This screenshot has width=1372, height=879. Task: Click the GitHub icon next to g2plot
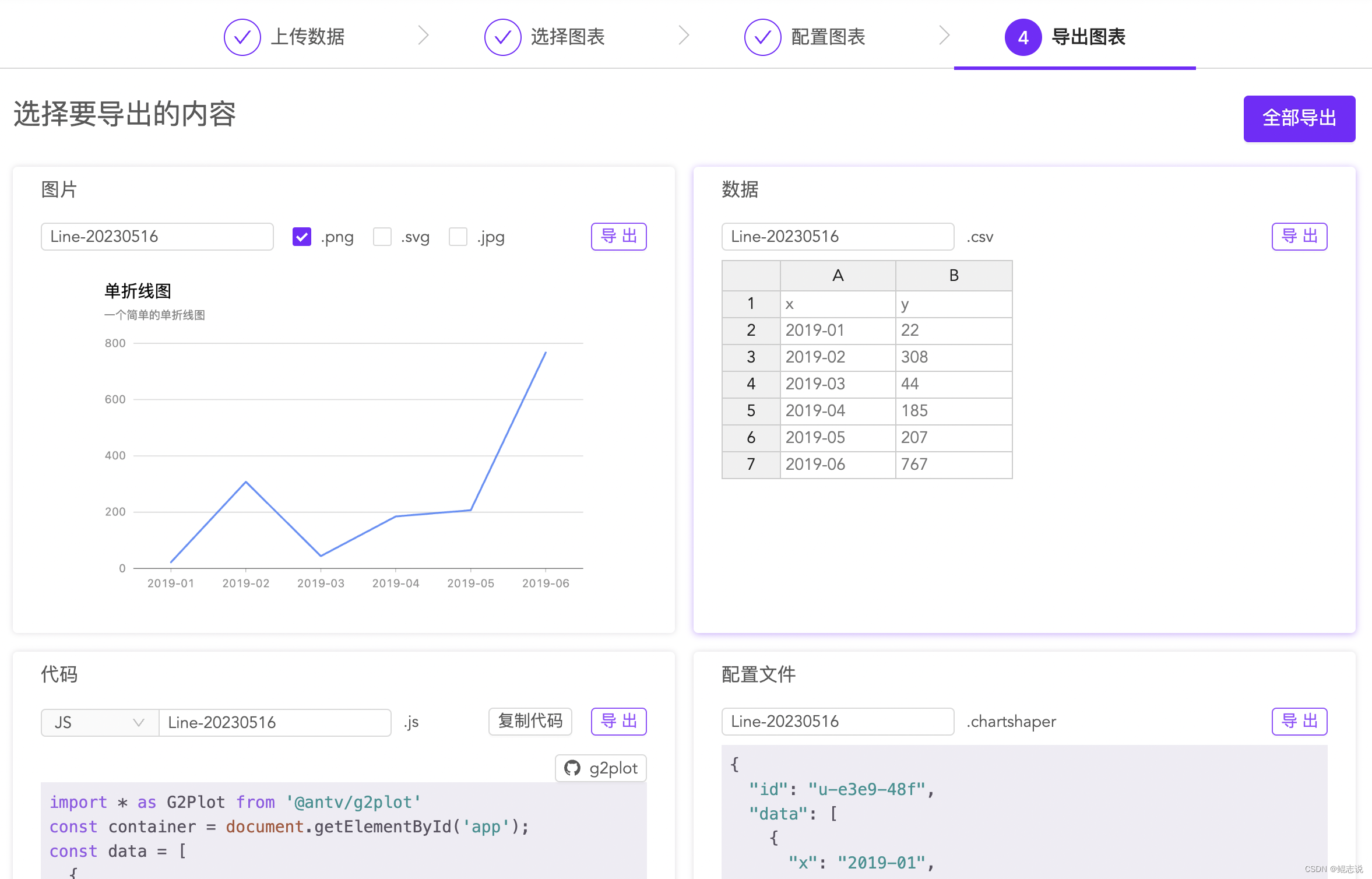tap(572, 768)
